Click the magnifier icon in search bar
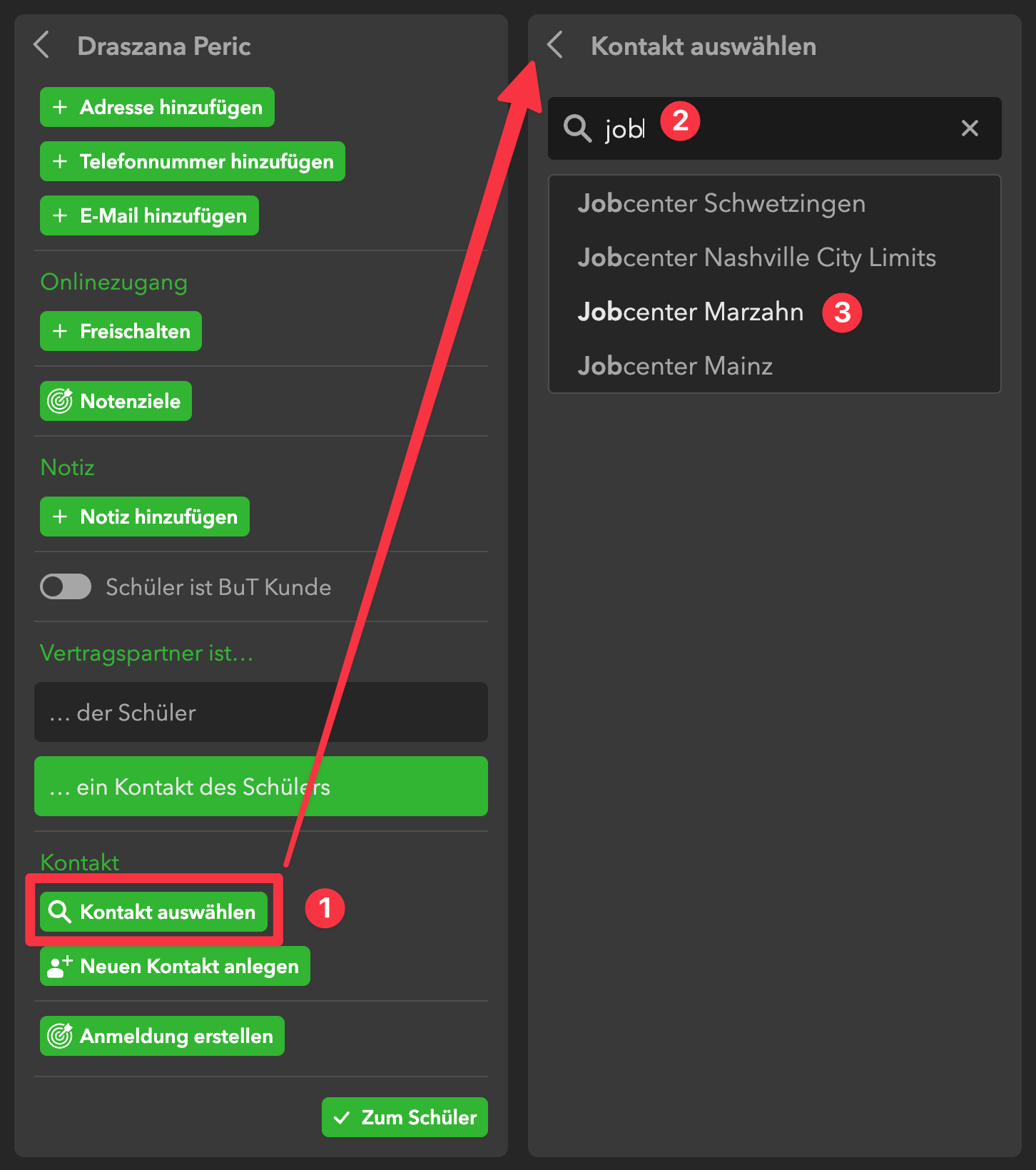The height and width of the screenshot is (1170, 1036). [x=577, y=128]
